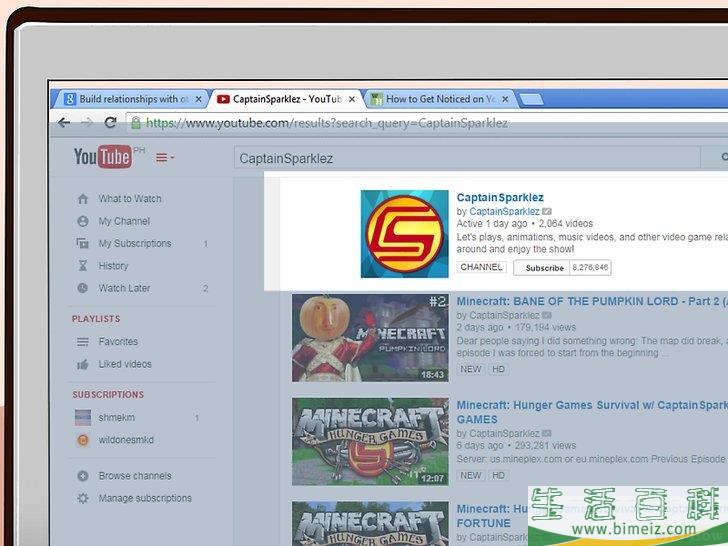Open Hunger Games Survival video thumbnail, 12:07
This screenshot has width=728, height=546.
(x=370, y=441)
